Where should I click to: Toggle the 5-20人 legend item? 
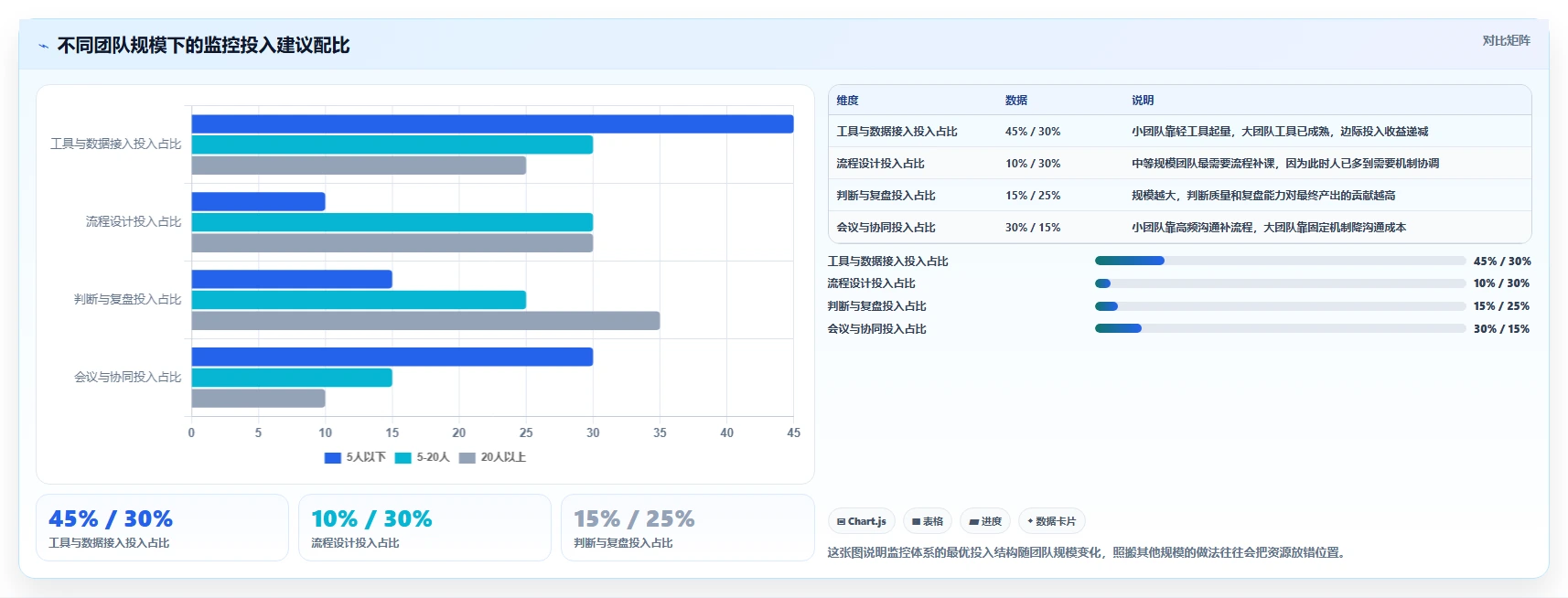tap(422, 457)
